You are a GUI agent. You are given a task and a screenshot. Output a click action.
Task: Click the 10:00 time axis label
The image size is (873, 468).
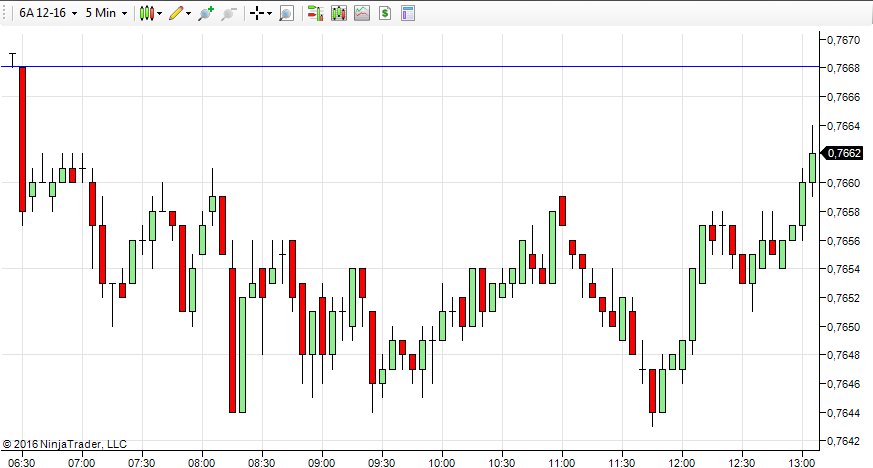442,462
